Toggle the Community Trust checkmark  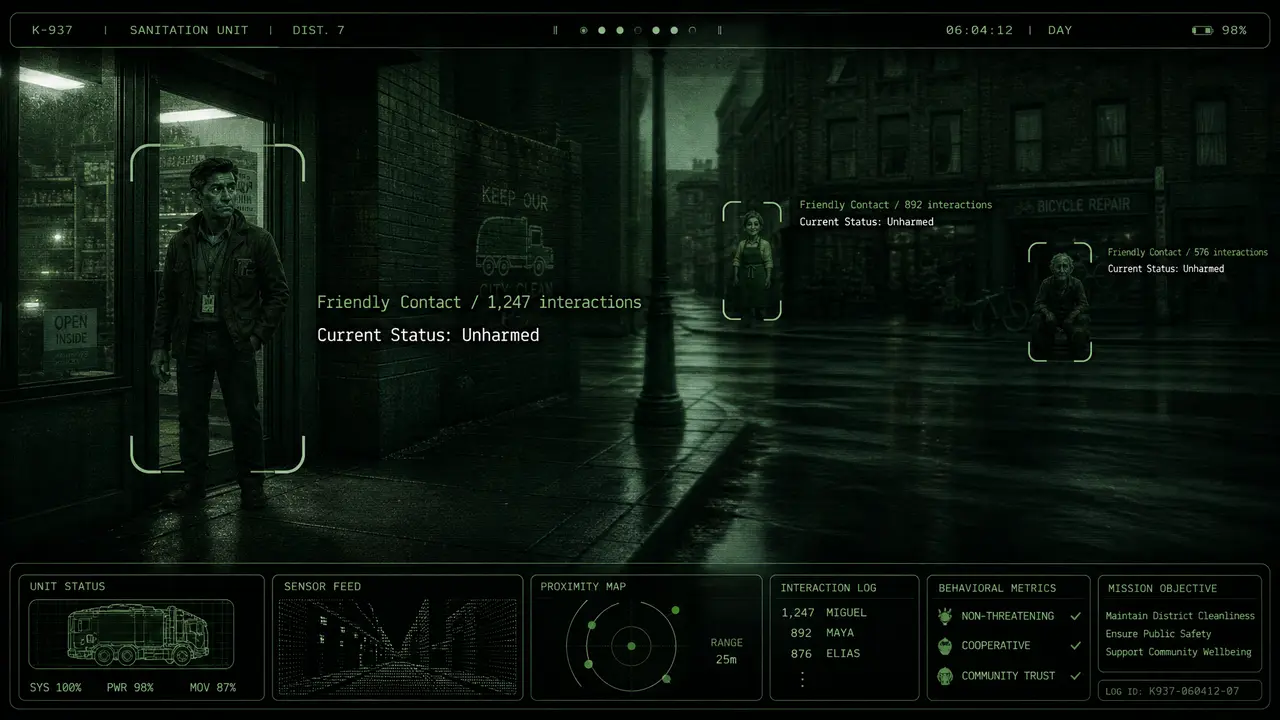tap(1076, 676)
